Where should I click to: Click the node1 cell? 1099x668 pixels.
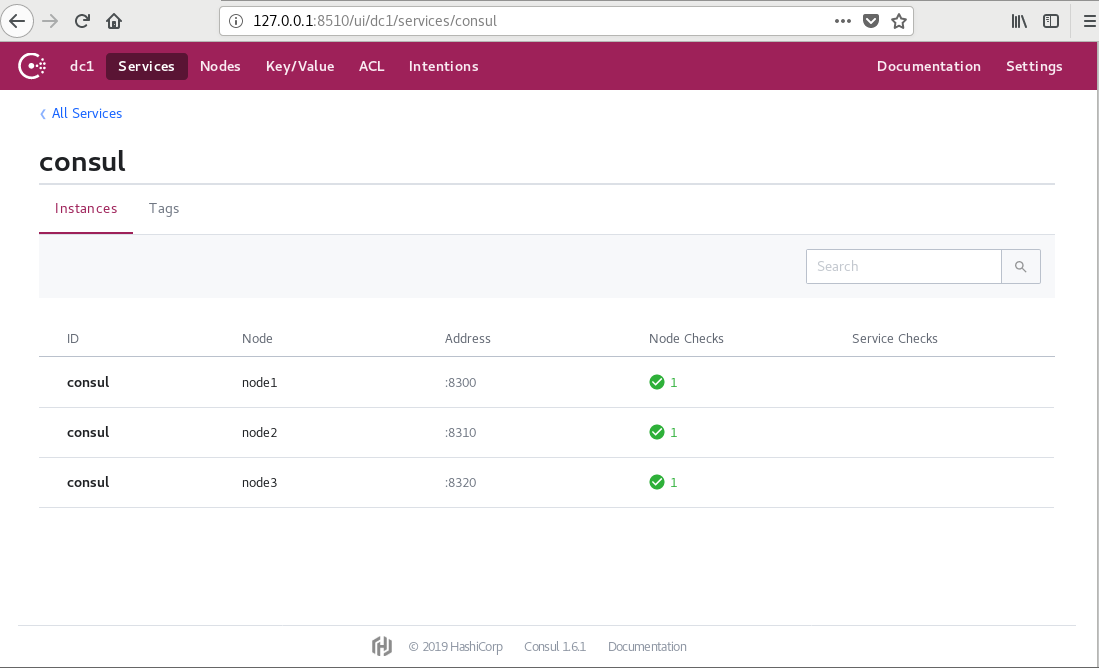coord(259,382)
